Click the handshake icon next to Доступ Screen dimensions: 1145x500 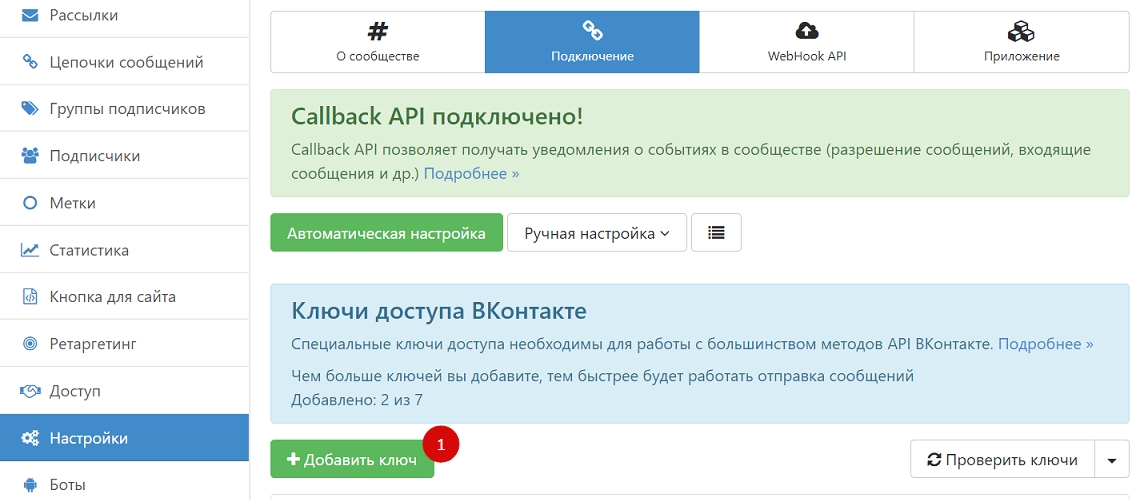click(x=30, y=391)
